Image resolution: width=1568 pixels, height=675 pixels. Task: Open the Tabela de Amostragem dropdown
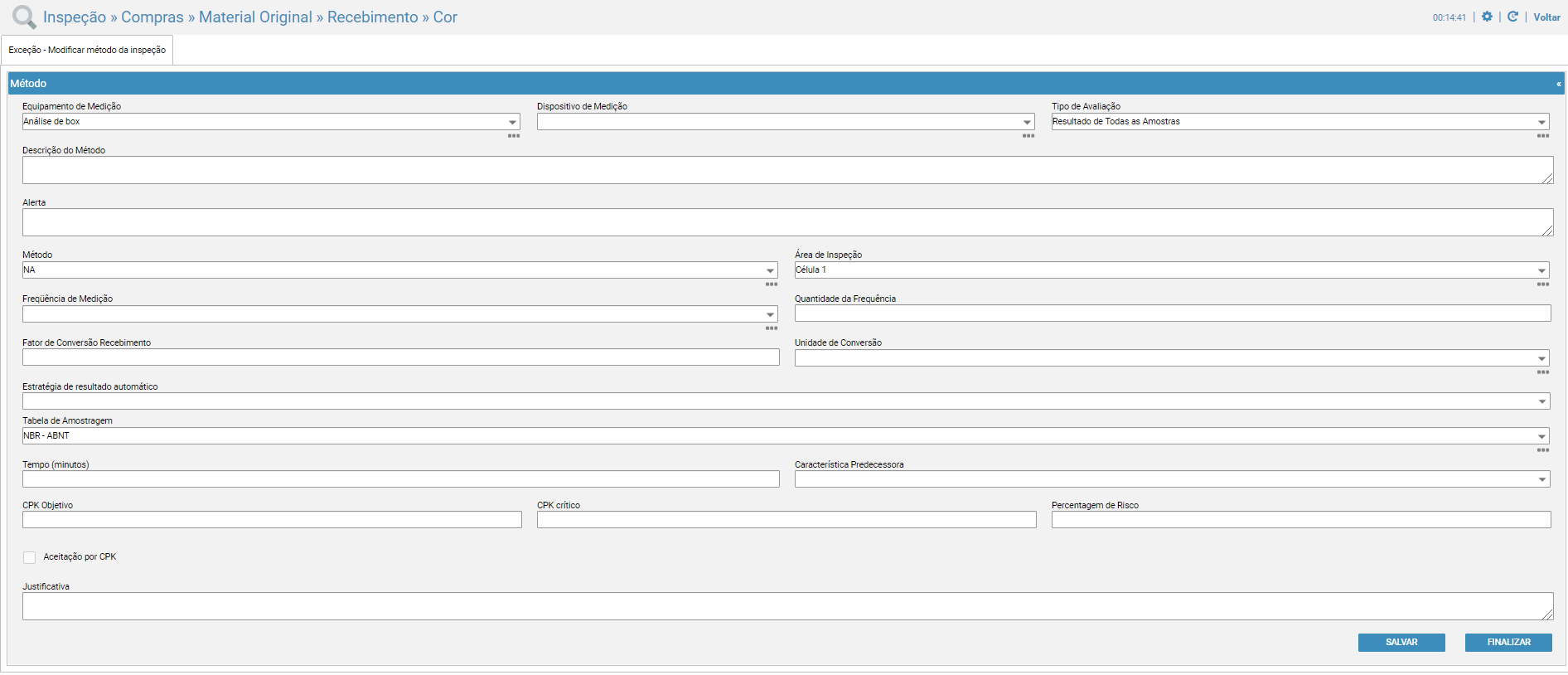click(x=786, y=436)
